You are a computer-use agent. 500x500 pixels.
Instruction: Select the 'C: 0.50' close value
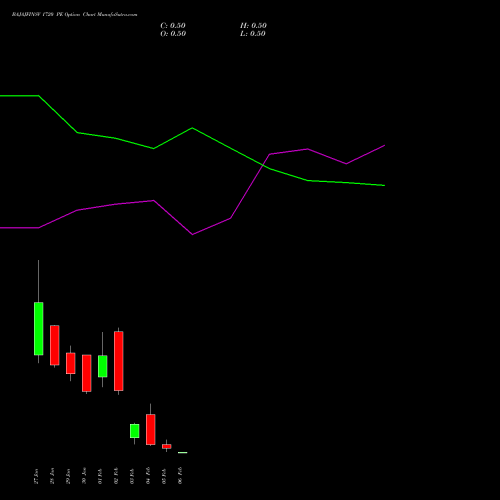pyautogui.click(x=173, y=26)
